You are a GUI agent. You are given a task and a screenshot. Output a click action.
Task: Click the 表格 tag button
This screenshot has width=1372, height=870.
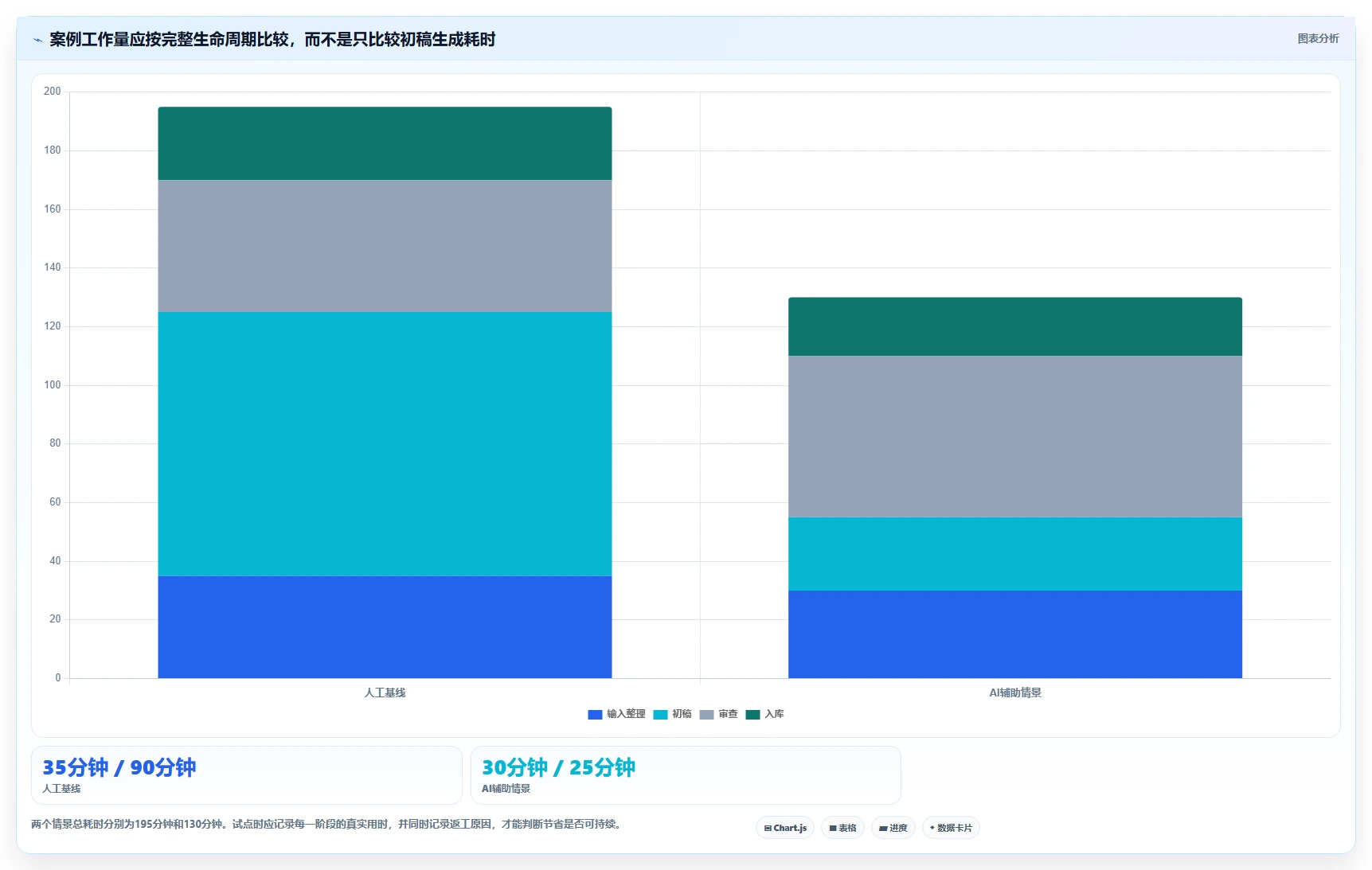coord(842,828)
